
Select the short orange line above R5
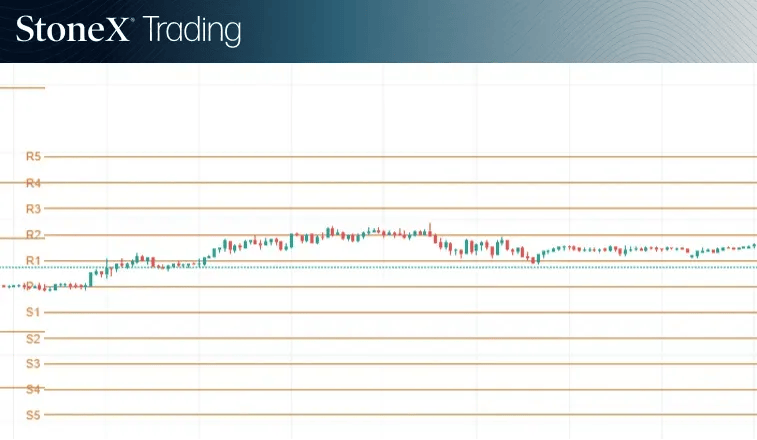22,88
